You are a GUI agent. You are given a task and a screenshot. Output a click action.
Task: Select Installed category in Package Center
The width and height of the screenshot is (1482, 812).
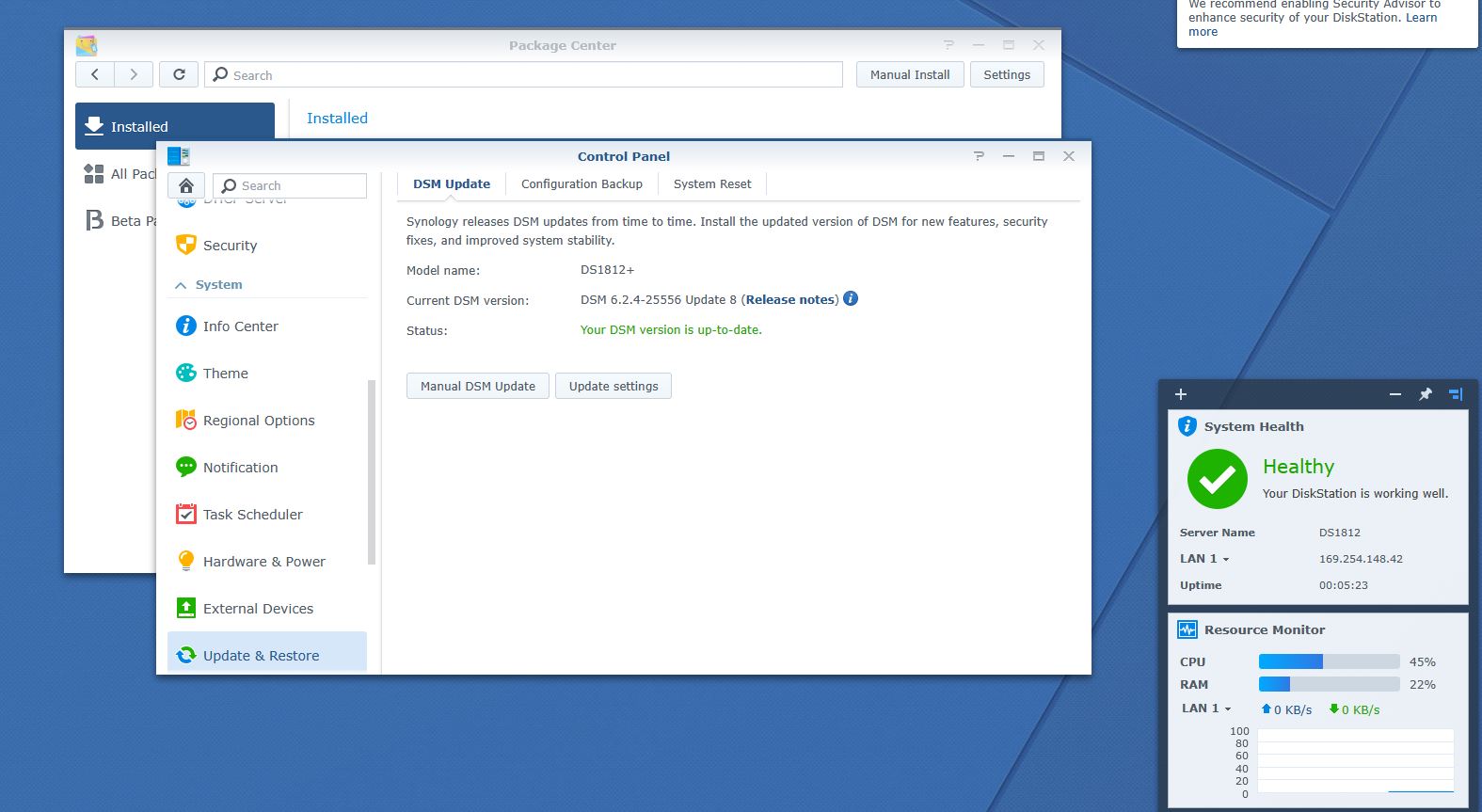[x=175, y=126]
